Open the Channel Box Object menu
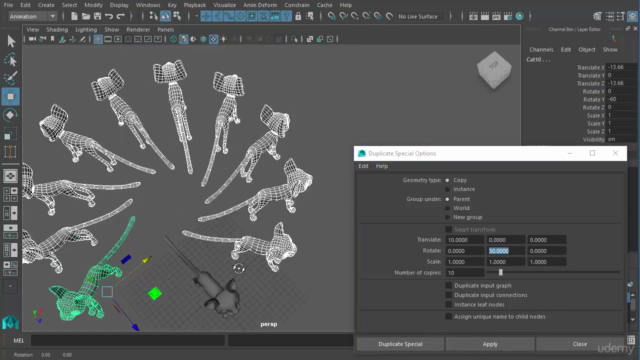 tap(587, 49)
